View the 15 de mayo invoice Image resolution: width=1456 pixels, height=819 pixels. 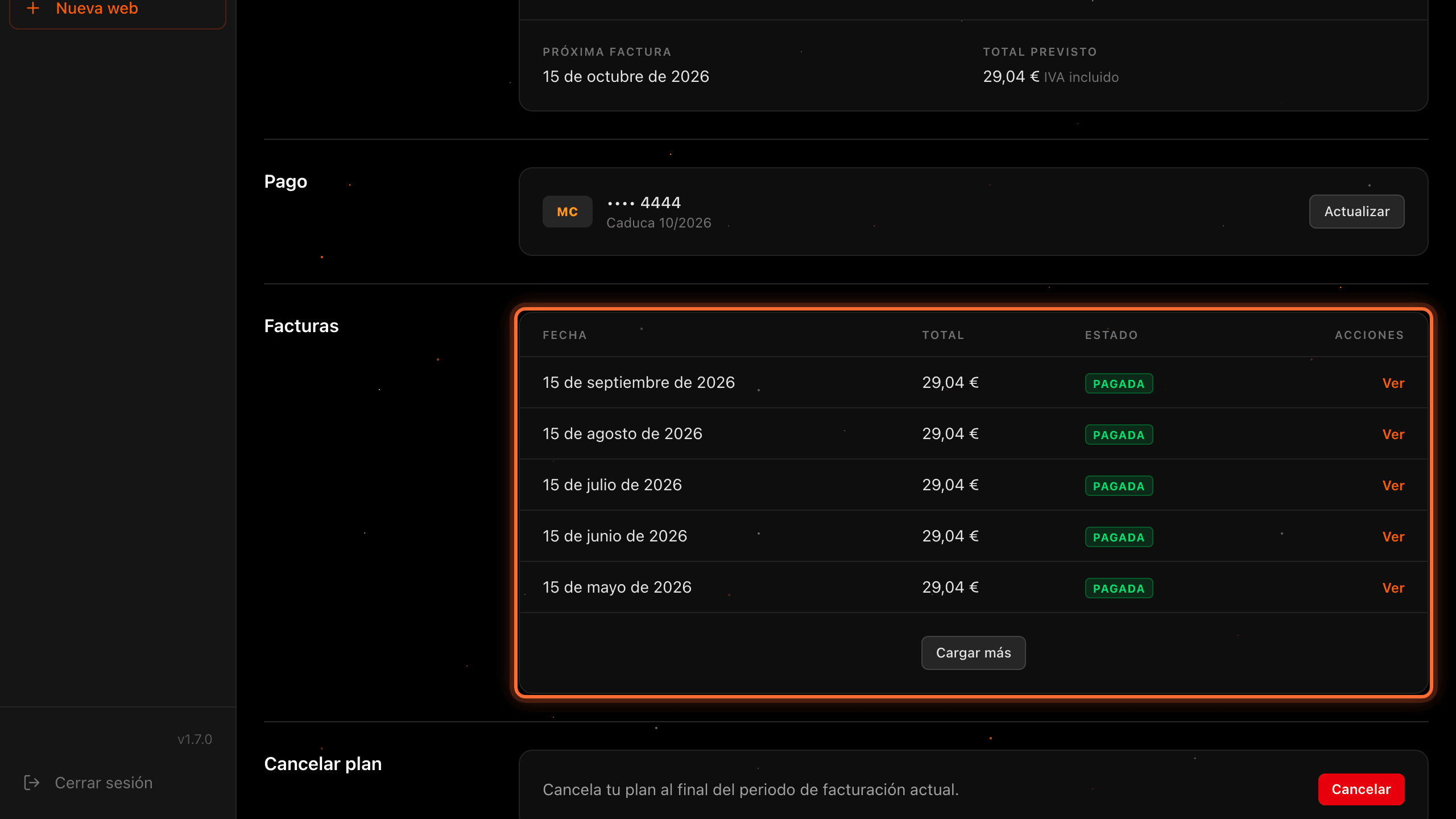1393,588
